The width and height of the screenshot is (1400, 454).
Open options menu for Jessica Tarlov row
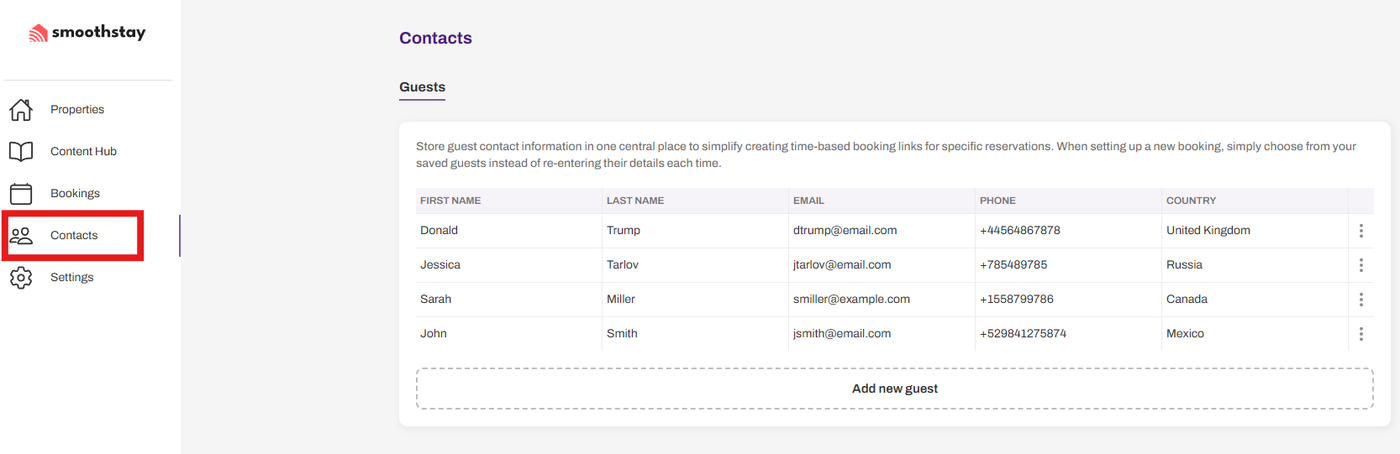(1361, 265)
